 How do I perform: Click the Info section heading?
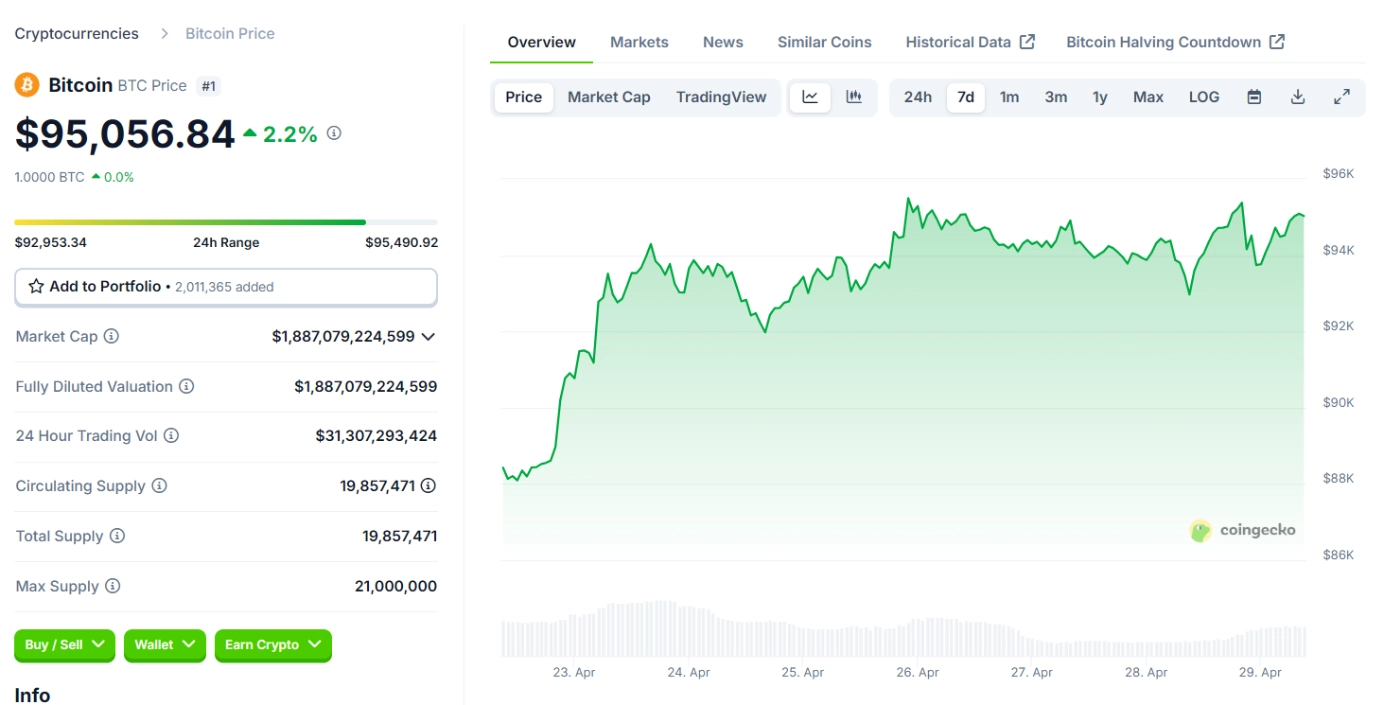(32, 695)
